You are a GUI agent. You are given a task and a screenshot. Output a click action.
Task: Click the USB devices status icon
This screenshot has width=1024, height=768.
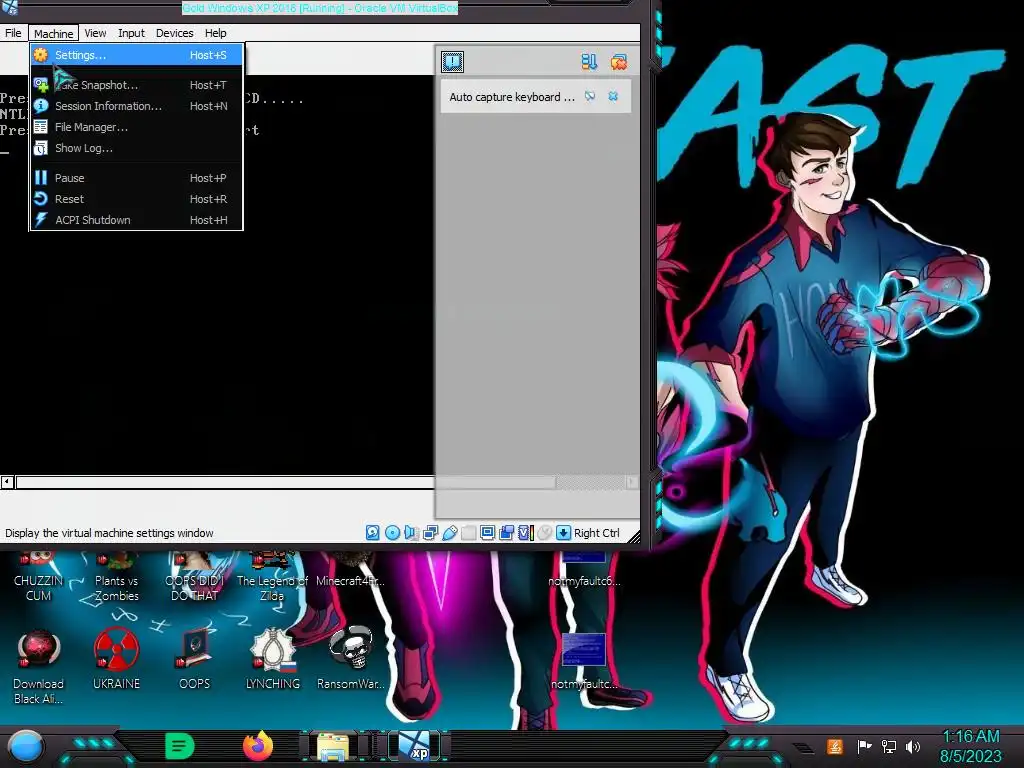point(449,533)
